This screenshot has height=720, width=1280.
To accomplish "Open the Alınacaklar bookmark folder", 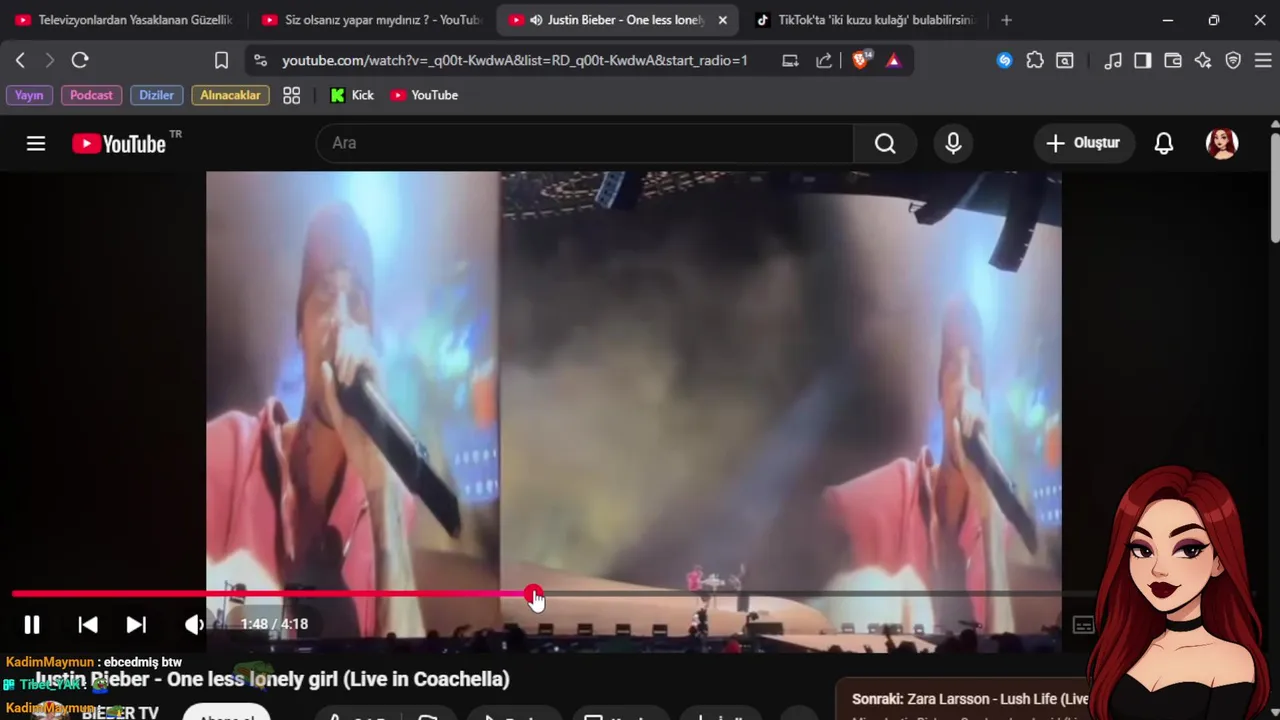I will point(230,95).
